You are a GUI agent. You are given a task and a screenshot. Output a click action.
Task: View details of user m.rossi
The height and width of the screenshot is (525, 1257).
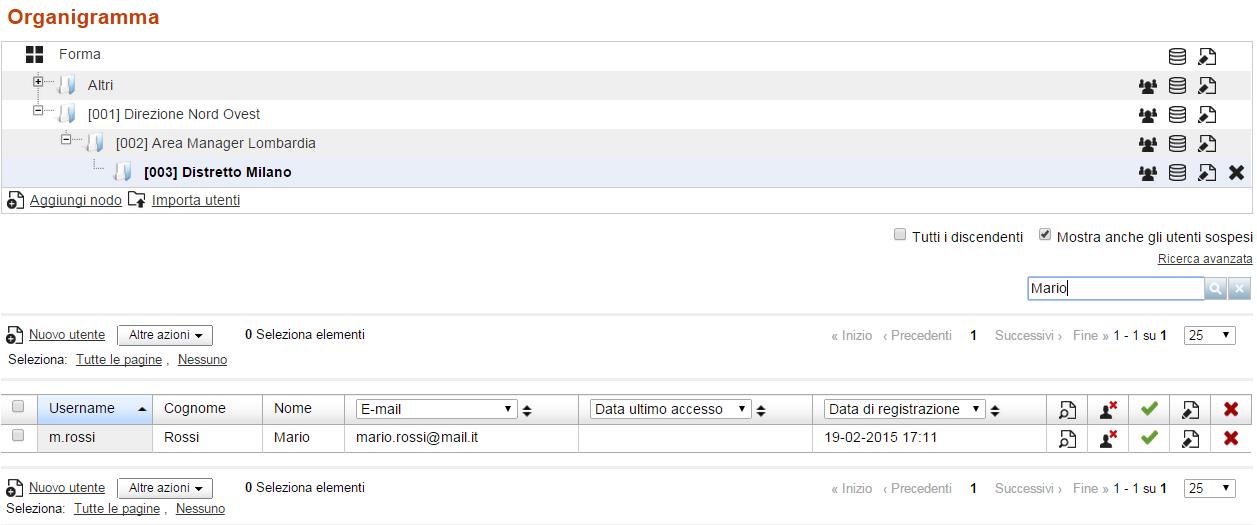tap(1067, 438)
